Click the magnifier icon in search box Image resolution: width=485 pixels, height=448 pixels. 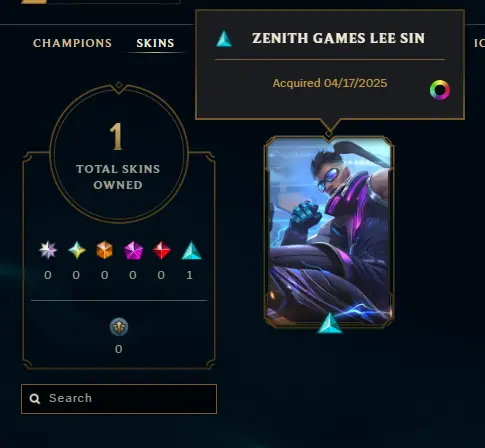[35, 399]
